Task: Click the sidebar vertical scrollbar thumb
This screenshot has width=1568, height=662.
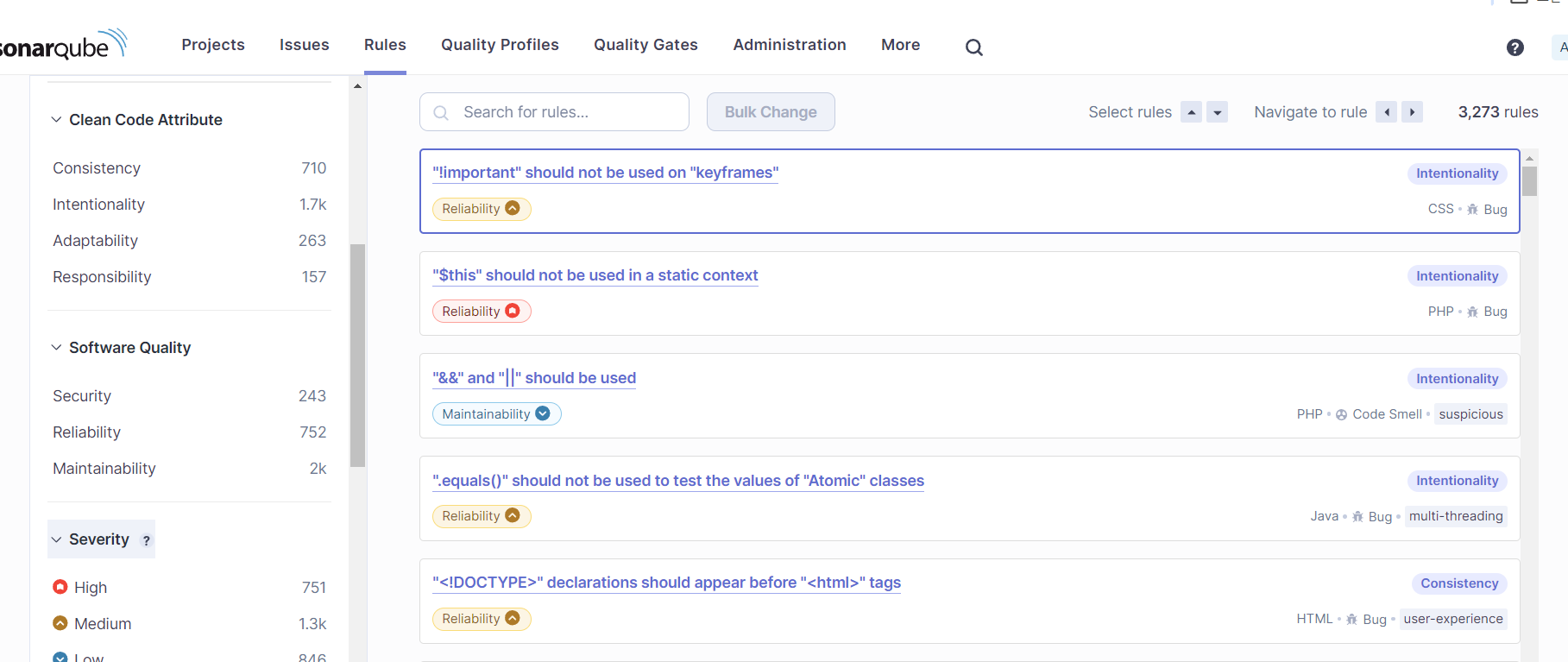Action: pos(357,354)
